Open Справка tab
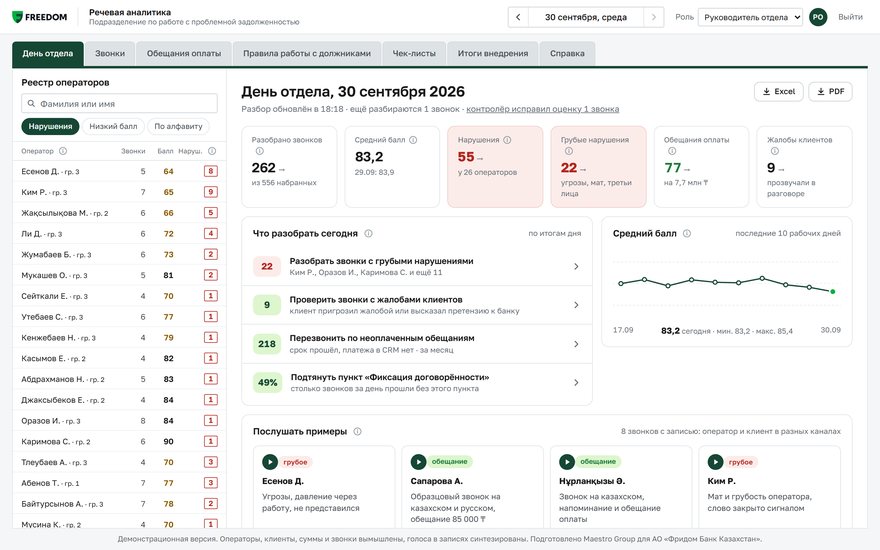Image resolution: width=880 pixels, height=550 pixels. 567,54
